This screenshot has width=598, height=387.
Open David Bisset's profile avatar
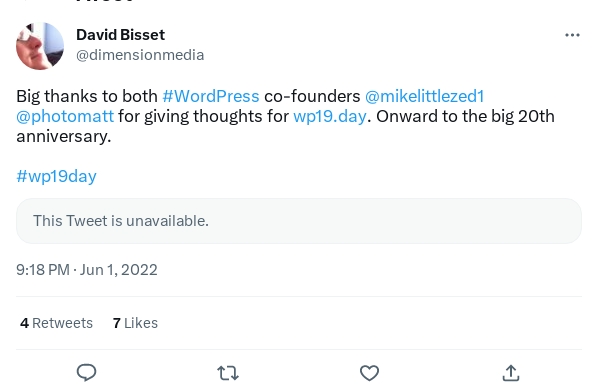40,46
